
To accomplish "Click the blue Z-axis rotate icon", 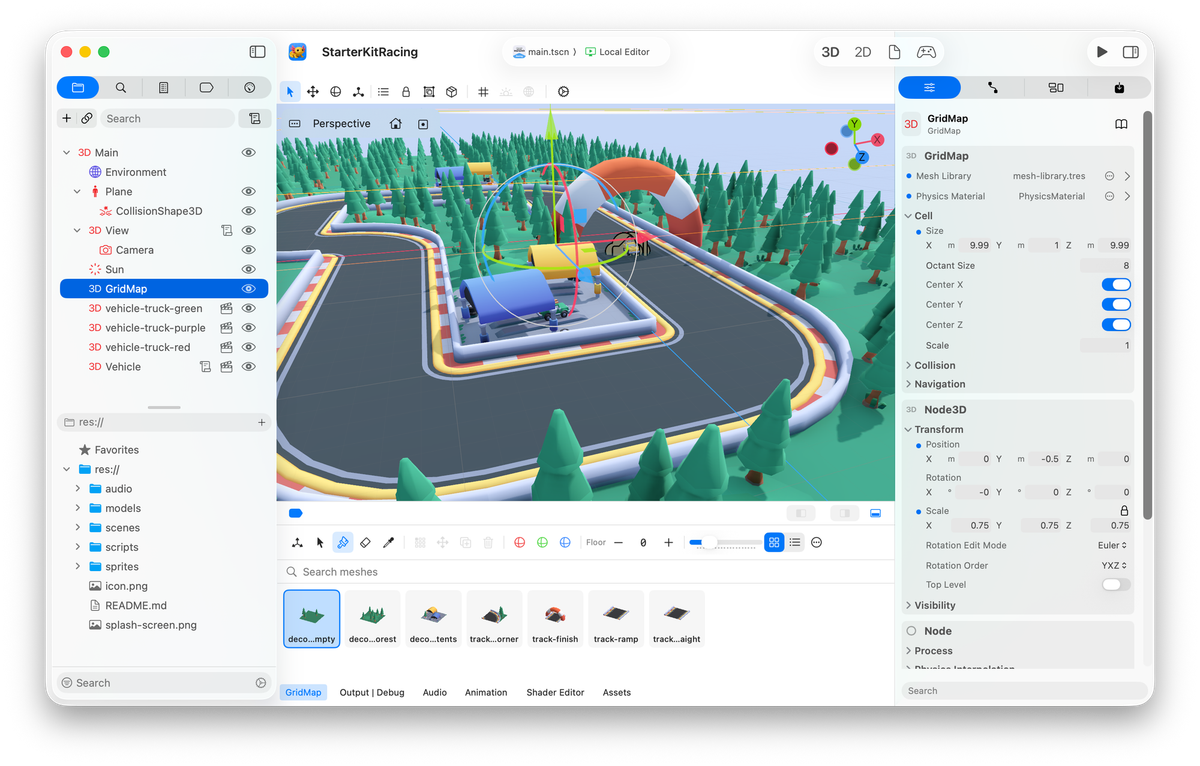I will click(565, 542).
